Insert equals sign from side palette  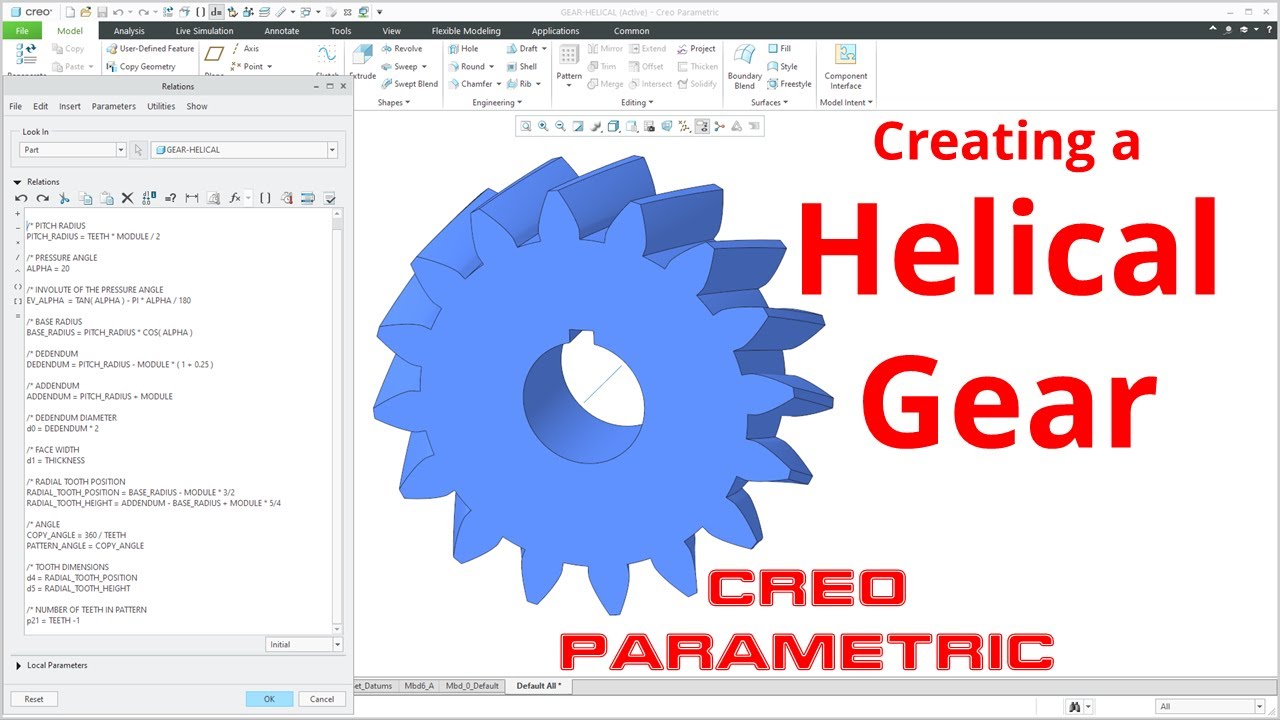click(18, 315)
